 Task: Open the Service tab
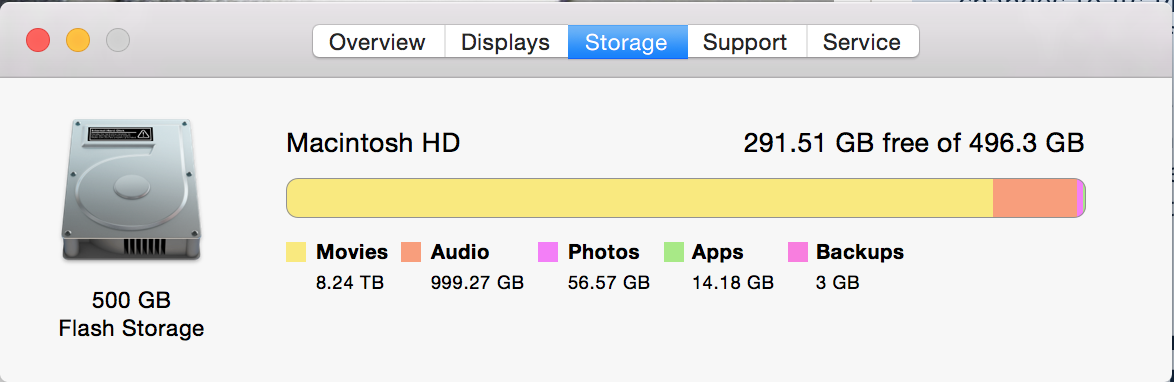(x=863, y=41)
